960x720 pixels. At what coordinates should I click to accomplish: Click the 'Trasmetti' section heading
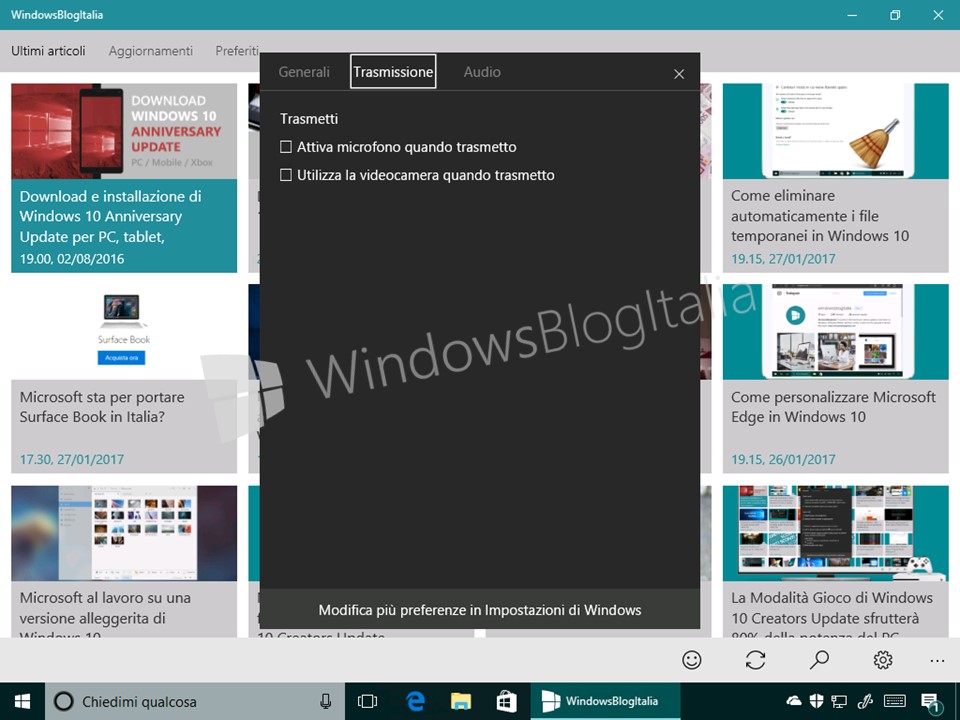tap(309, 119)
